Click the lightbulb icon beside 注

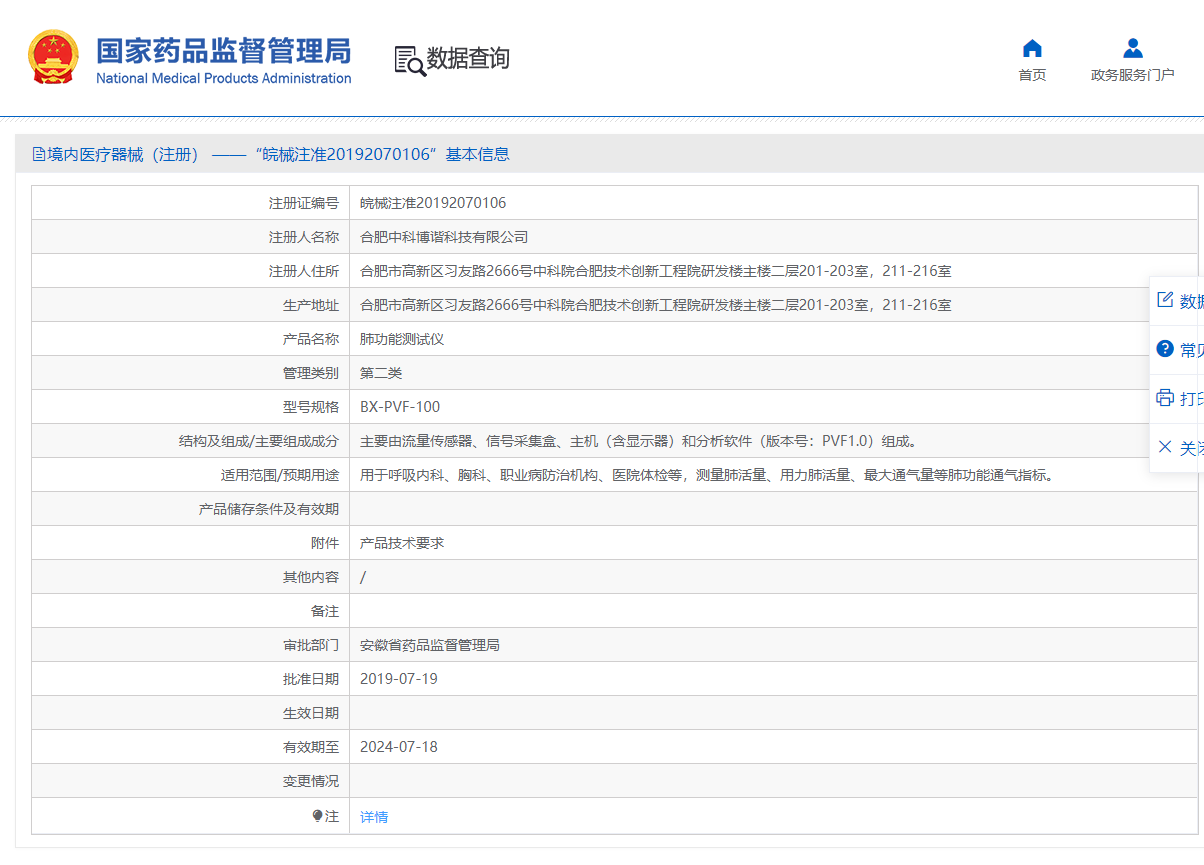click(318, 816)
